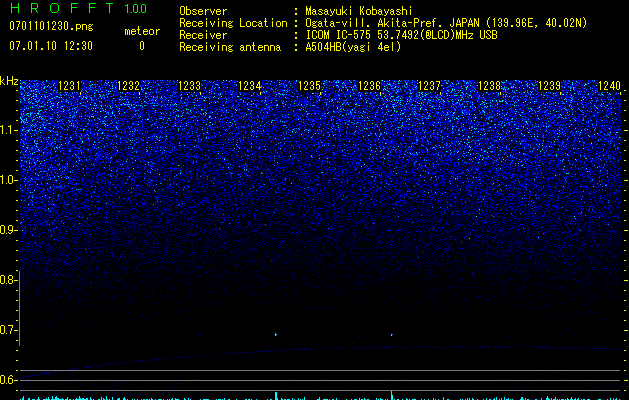
Task: Click the cyan echo blip near 1236
Action: click(x=392, y=335)
